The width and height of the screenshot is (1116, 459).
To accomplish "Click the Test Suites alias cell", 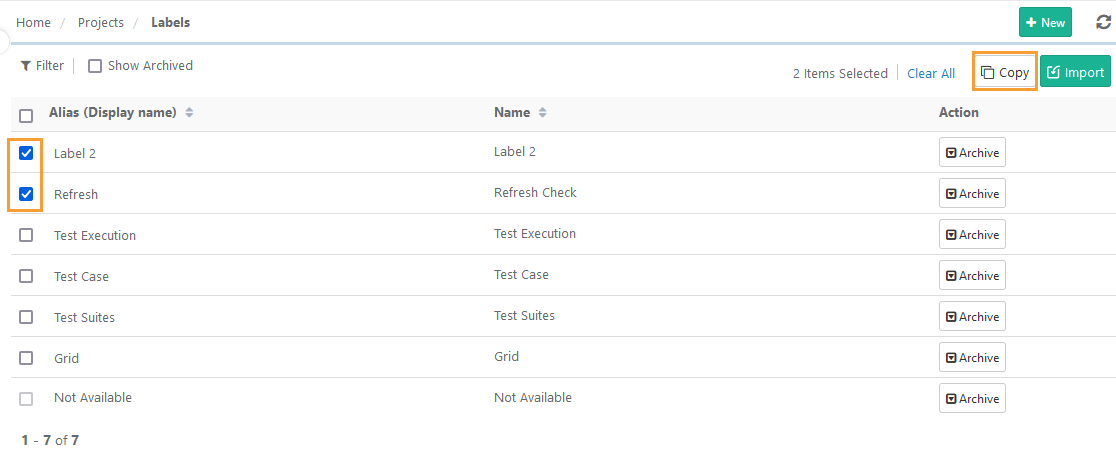I will (85, 317).
